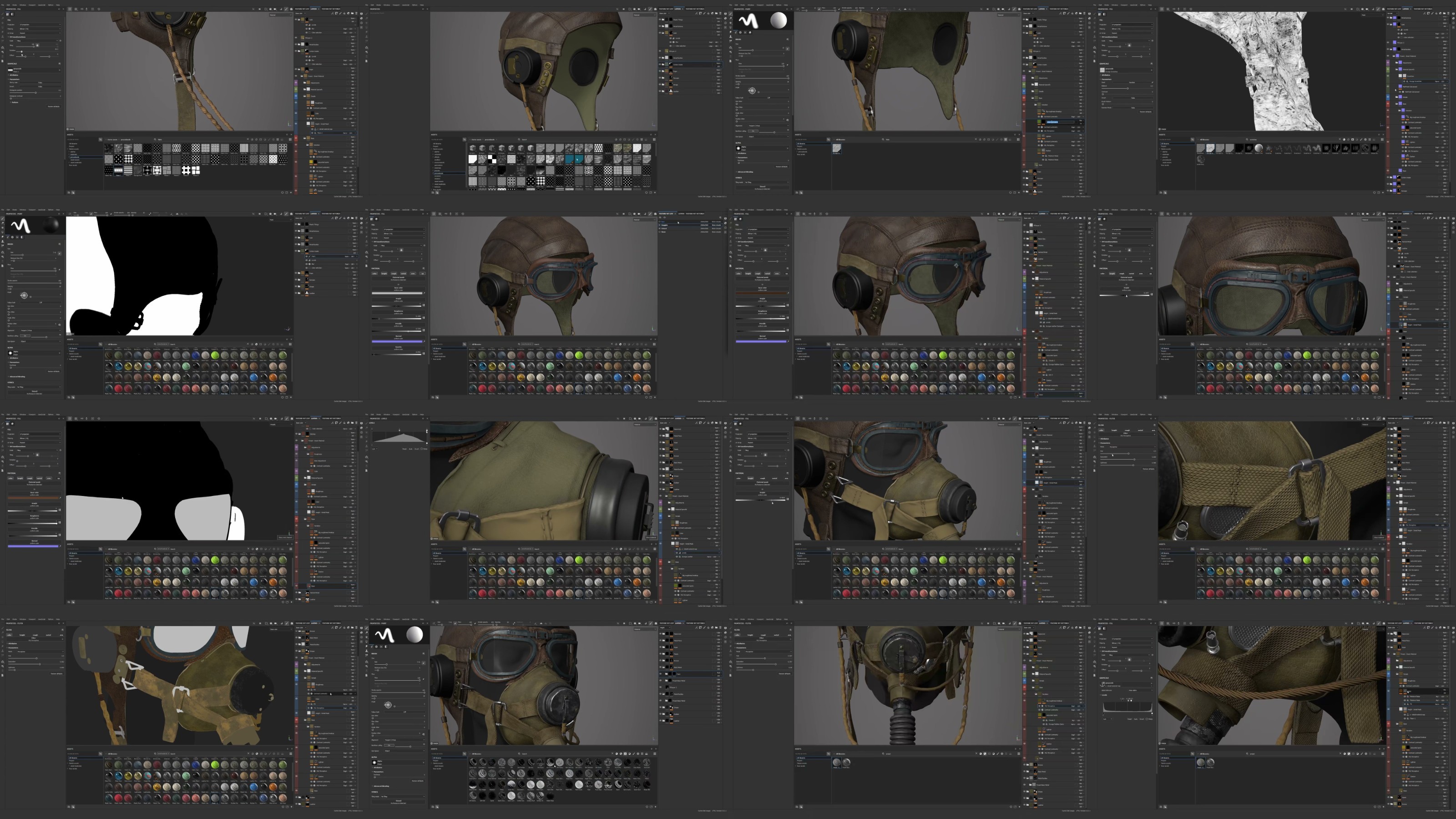Image resolution: width=1456 pixels, height=819 pixels.
Task: Select Eraser tool in black-sphere brush preview window
Action: pos(3,223)
